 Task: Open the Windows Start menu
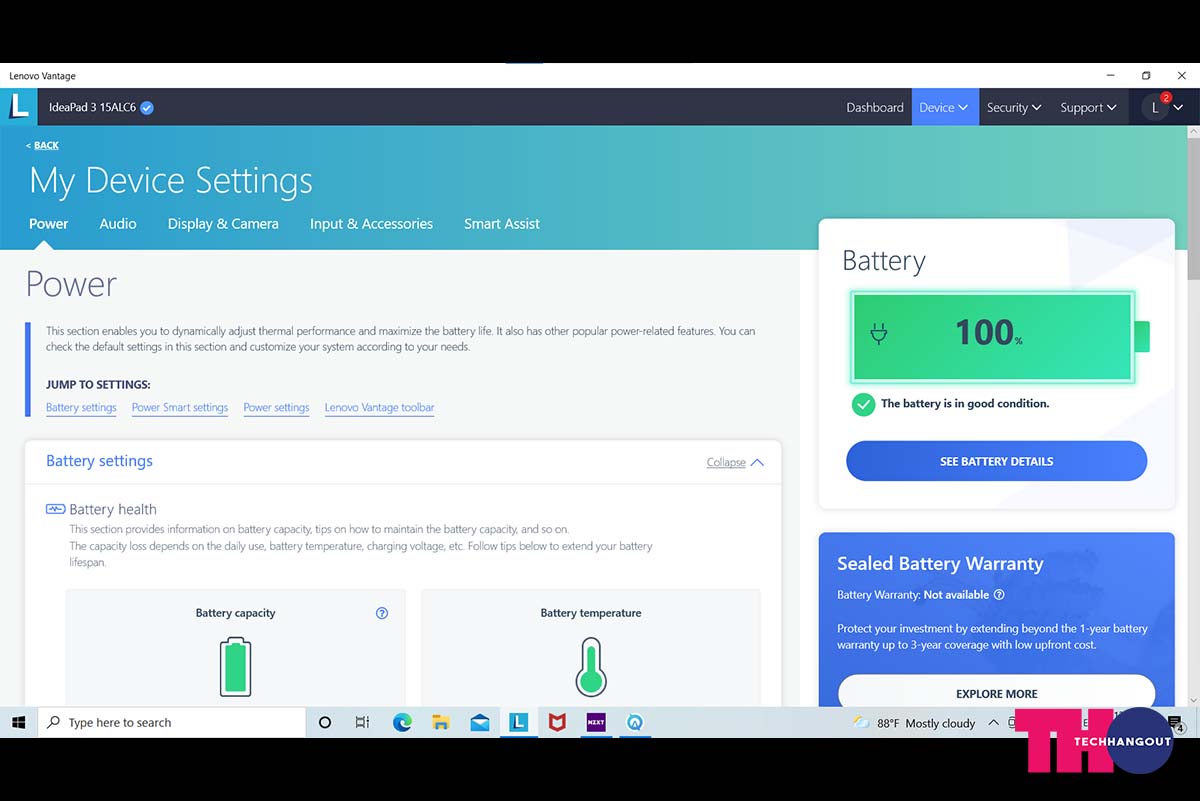pyautogui.click(x=19, y=722)
